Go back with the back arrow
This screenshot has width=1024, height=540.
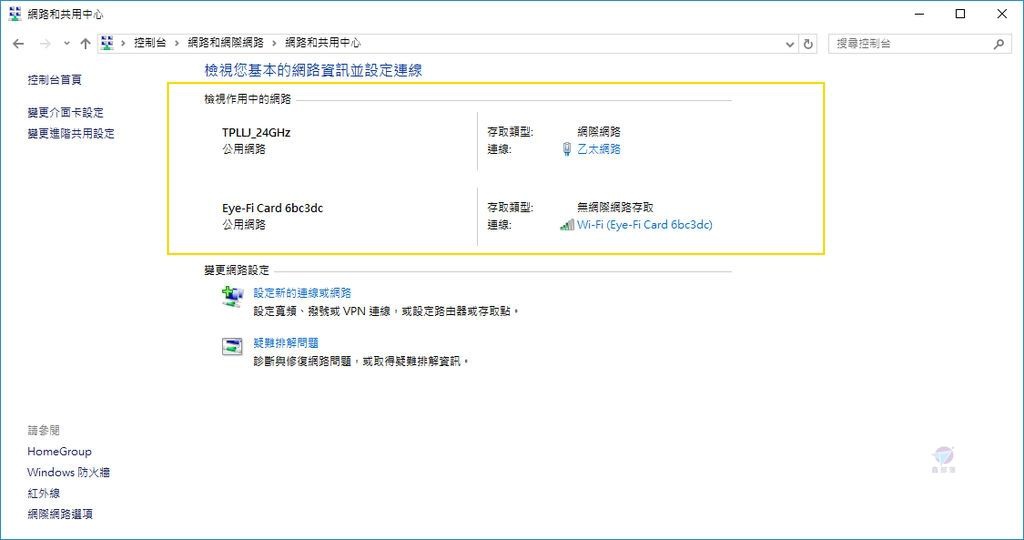pos(18,44)
